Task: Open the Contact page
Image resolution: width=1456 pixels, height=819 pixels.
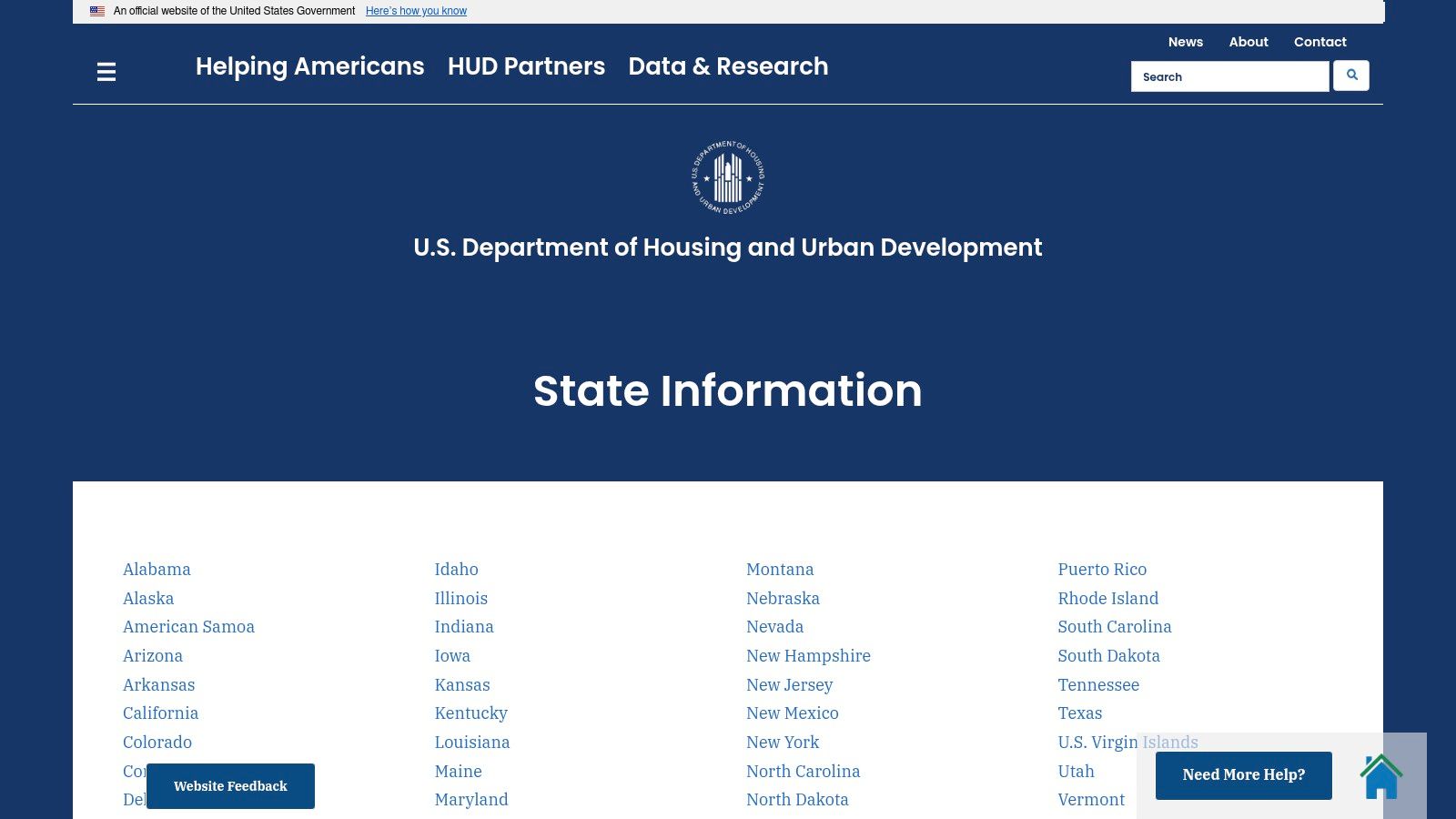Action: point(1320,42)
